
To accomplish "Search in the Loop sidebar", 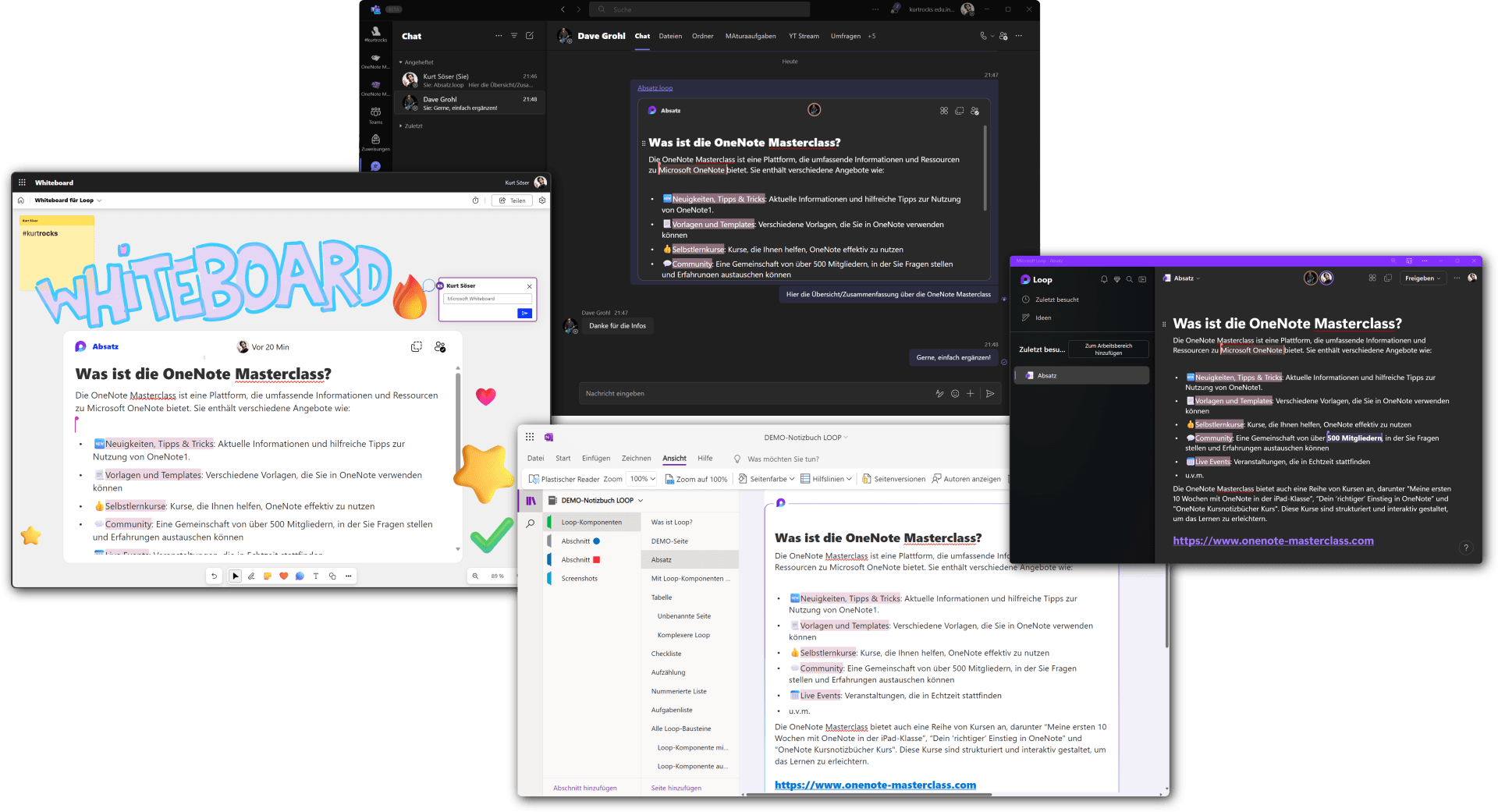I will pos(1129,279).
